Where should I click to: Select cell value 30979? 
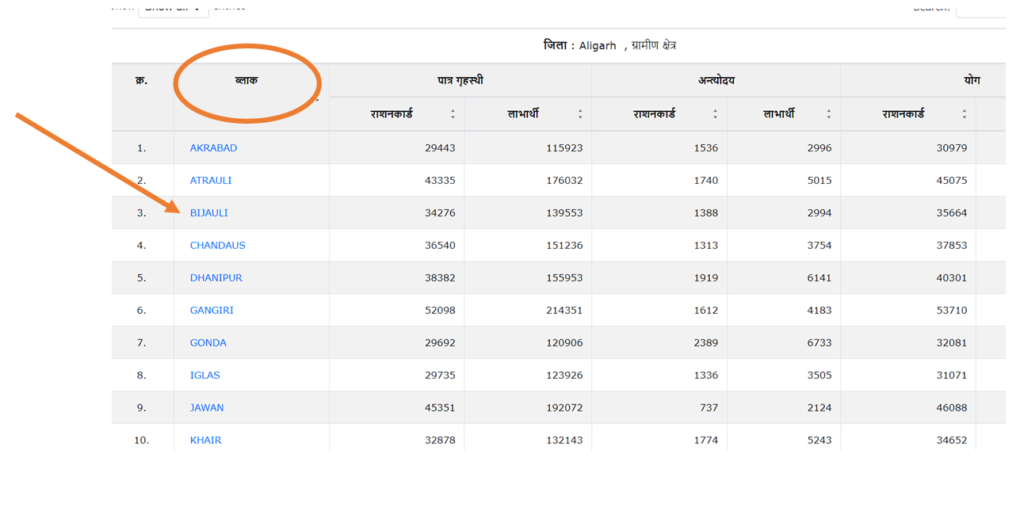tap(952, 148)
